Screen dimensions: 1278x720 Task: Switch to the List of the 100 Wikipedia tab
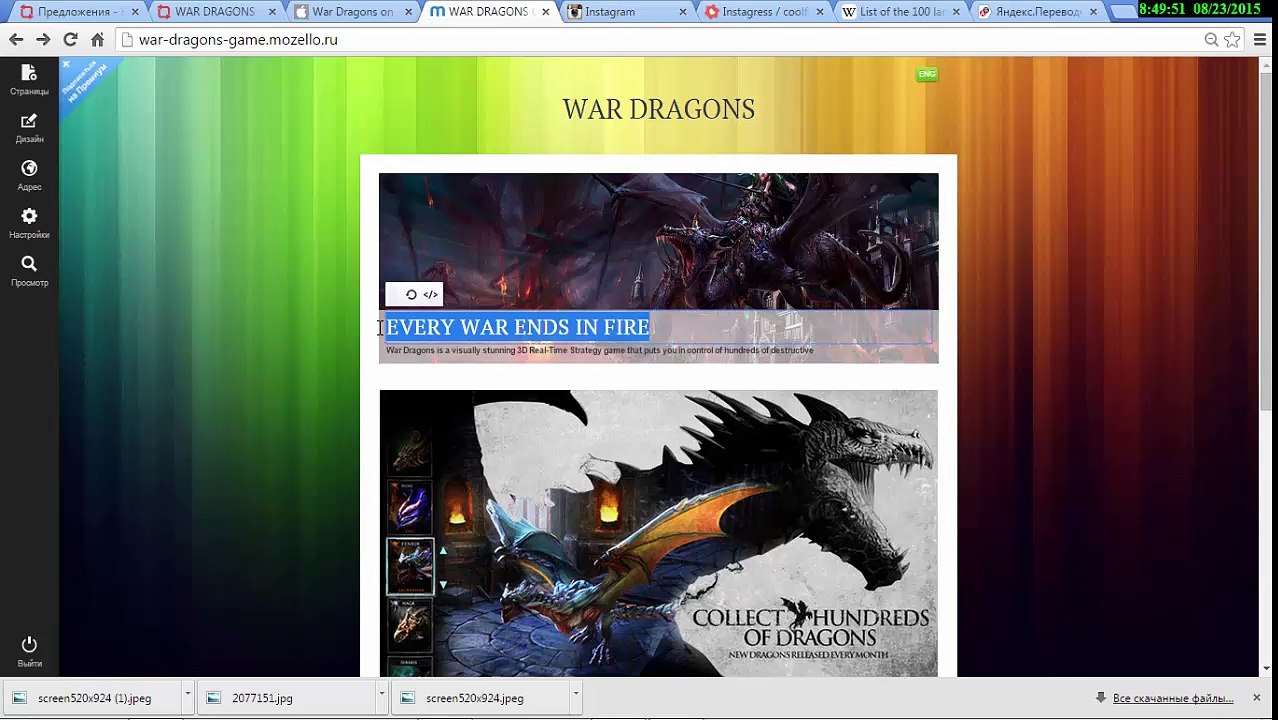point(902,12)
